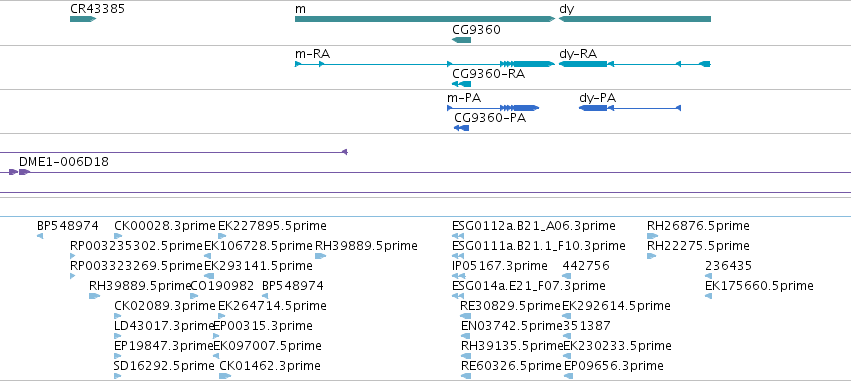851x381 pixels.
Task: Select EST RP003235302.5prime
Action: click(136, 246)
